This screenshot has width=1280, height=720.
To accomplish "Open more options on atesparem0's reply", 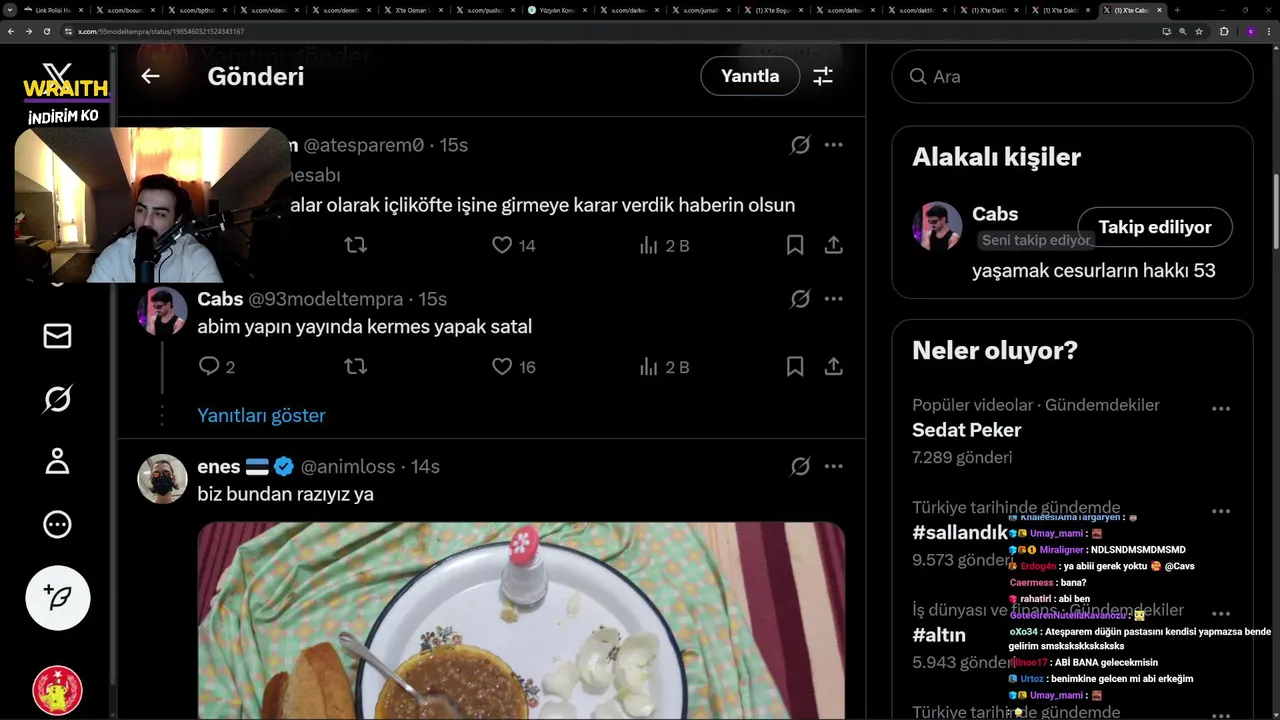I will tap(833, 145).
